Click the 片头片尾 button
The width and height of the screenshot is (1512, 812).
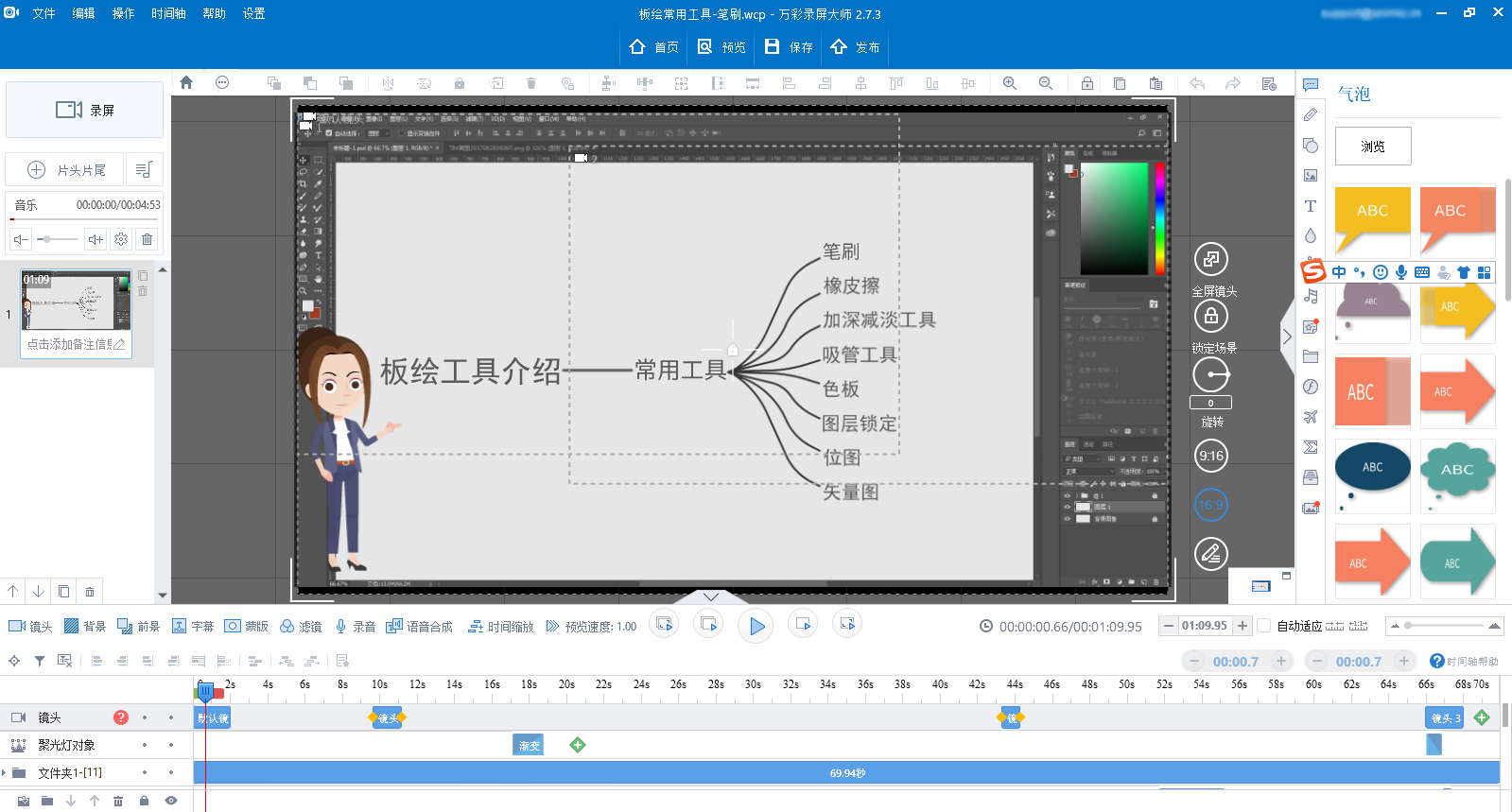[64, 169]
